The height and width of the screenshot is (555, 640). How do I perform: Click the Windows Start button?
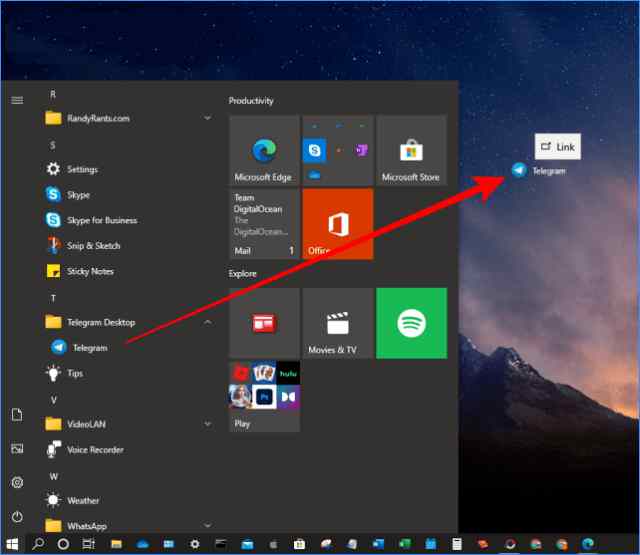[x=12, y=544]
